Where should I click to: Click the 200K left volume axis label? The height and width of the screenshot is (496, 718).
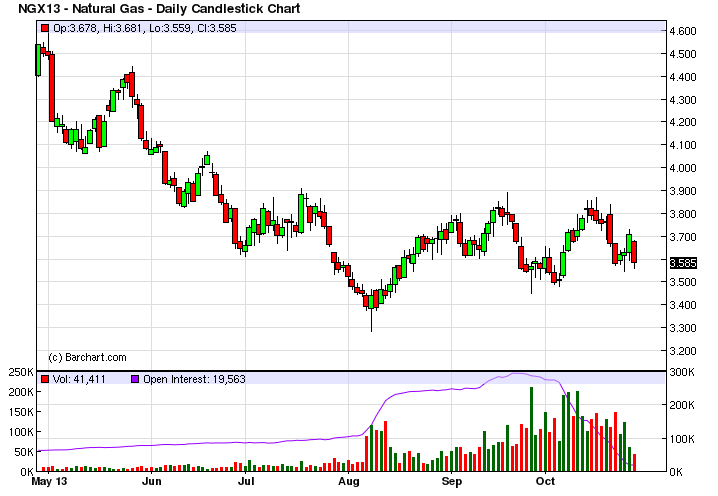pyautogui.click(x=21, y=392)
